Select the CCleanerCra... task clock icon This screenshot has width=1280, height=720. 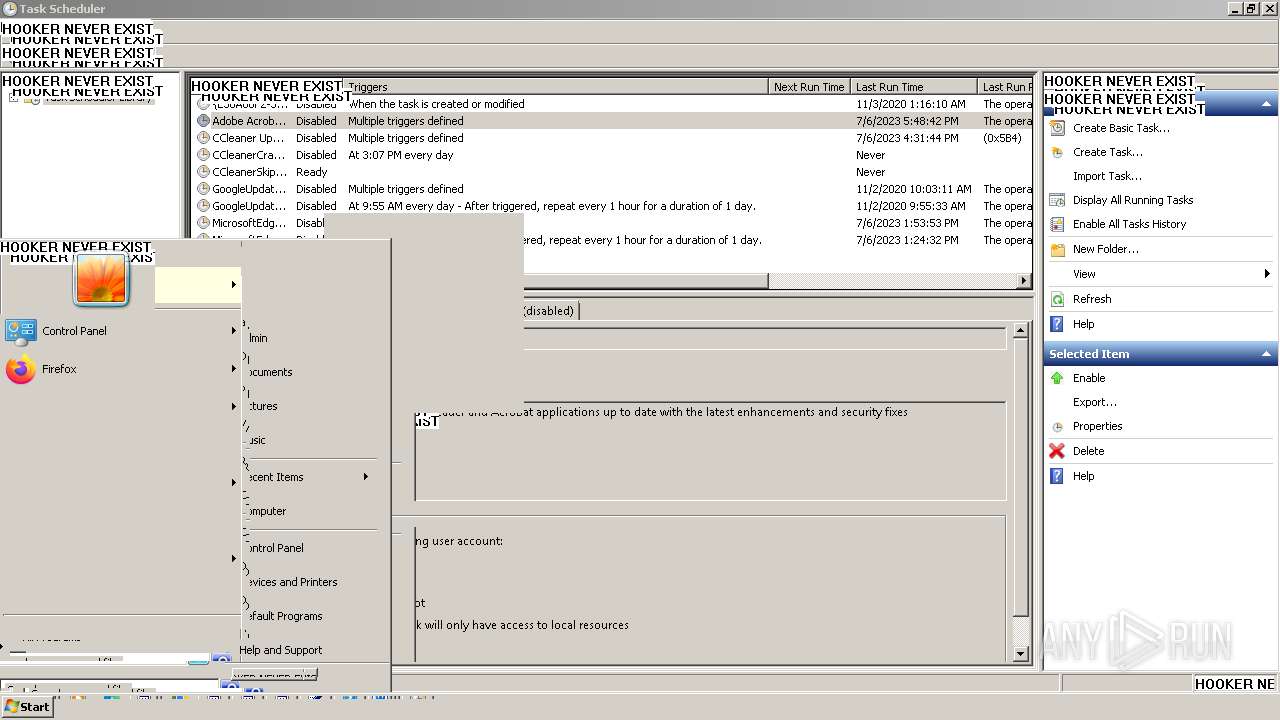coord(203,155)
